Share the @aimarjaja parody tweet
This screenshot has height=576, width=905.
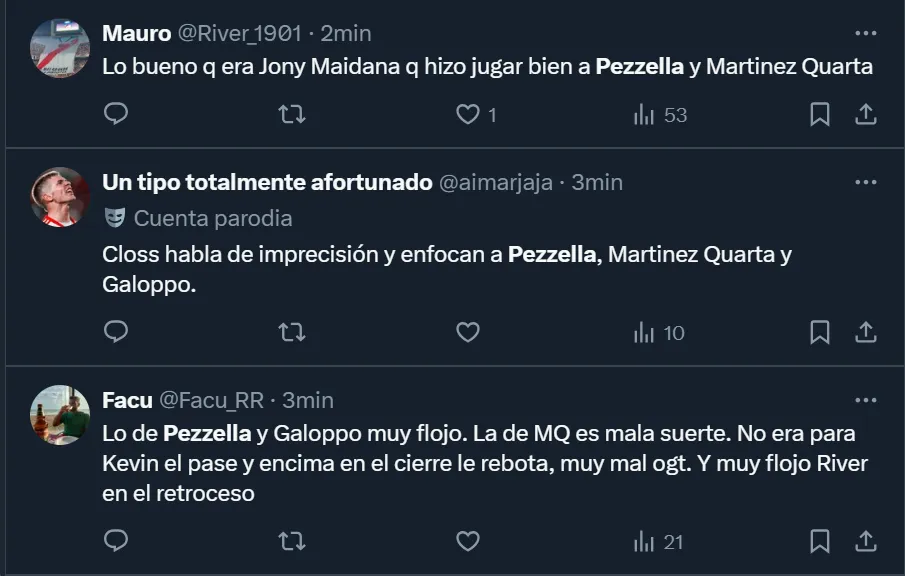tap(866, 332)
